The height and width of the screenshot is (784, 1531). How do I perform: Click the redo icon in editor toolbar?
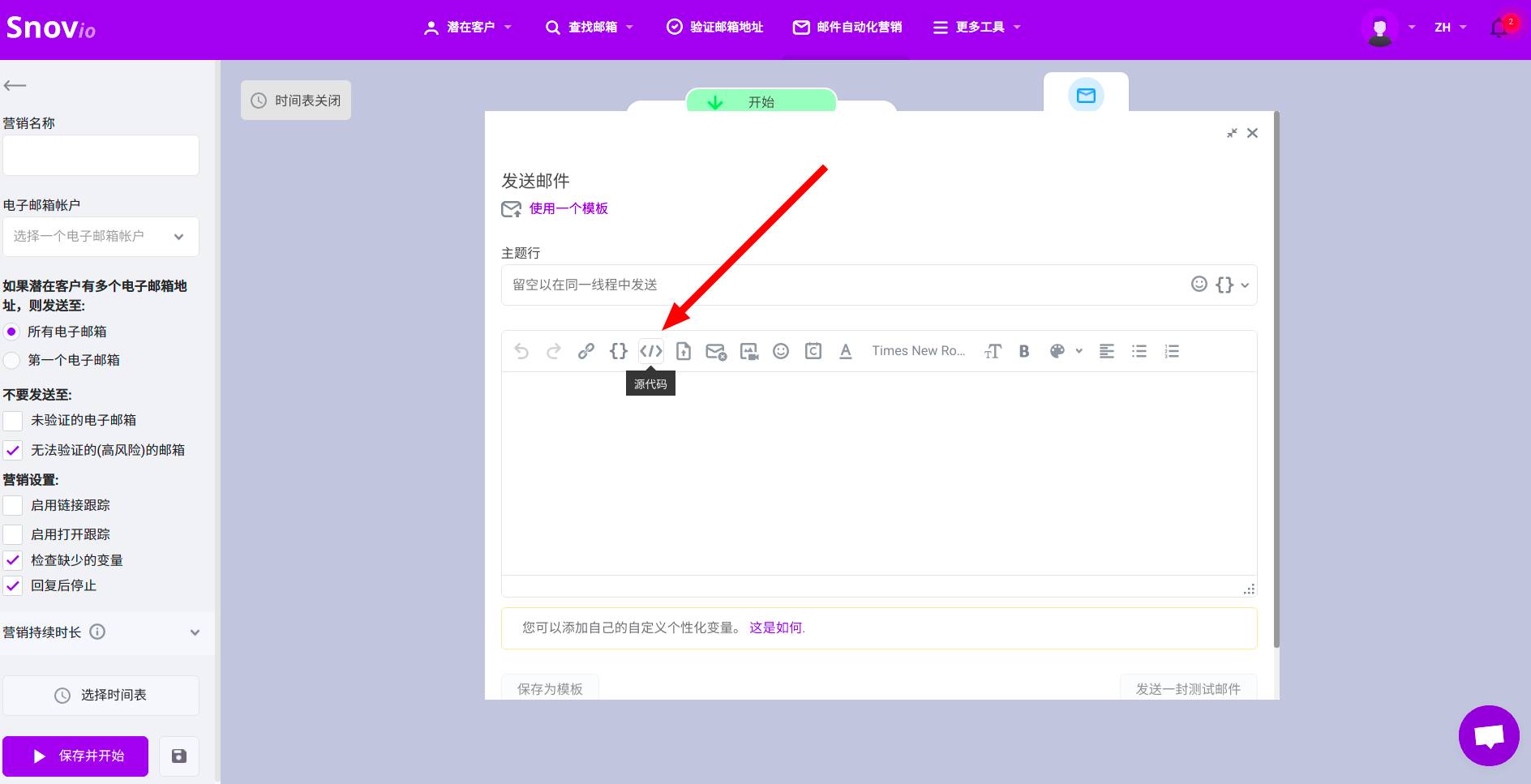[554, 351]
